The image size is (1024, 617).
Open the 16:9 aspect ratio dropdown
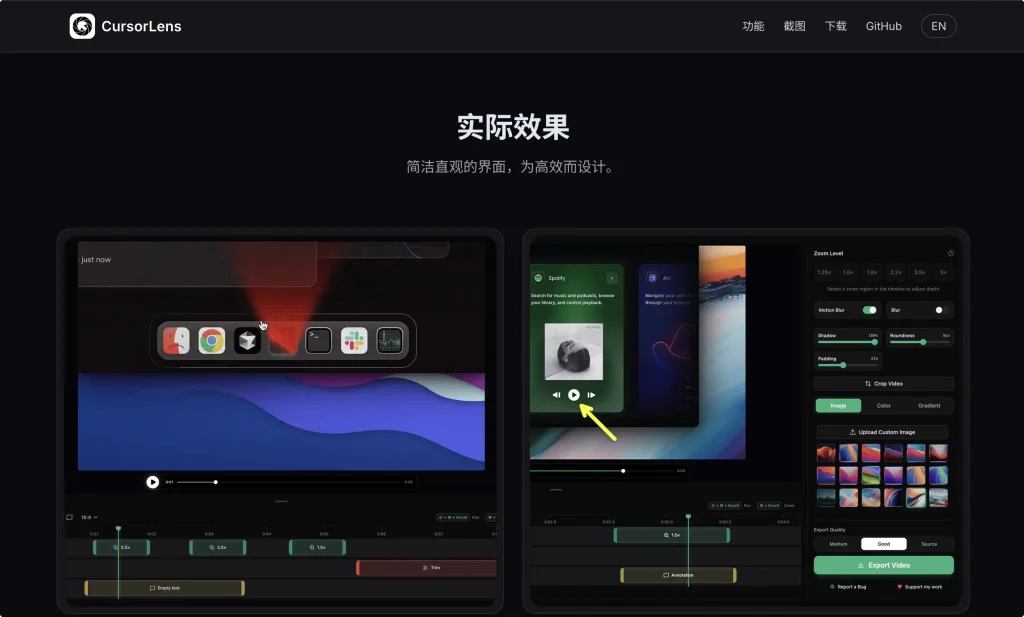tap(89, 517)
